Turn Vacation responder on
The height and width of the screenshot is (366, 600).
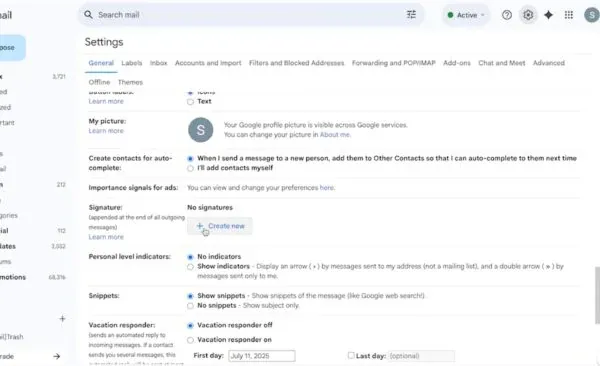pos(190,340)
